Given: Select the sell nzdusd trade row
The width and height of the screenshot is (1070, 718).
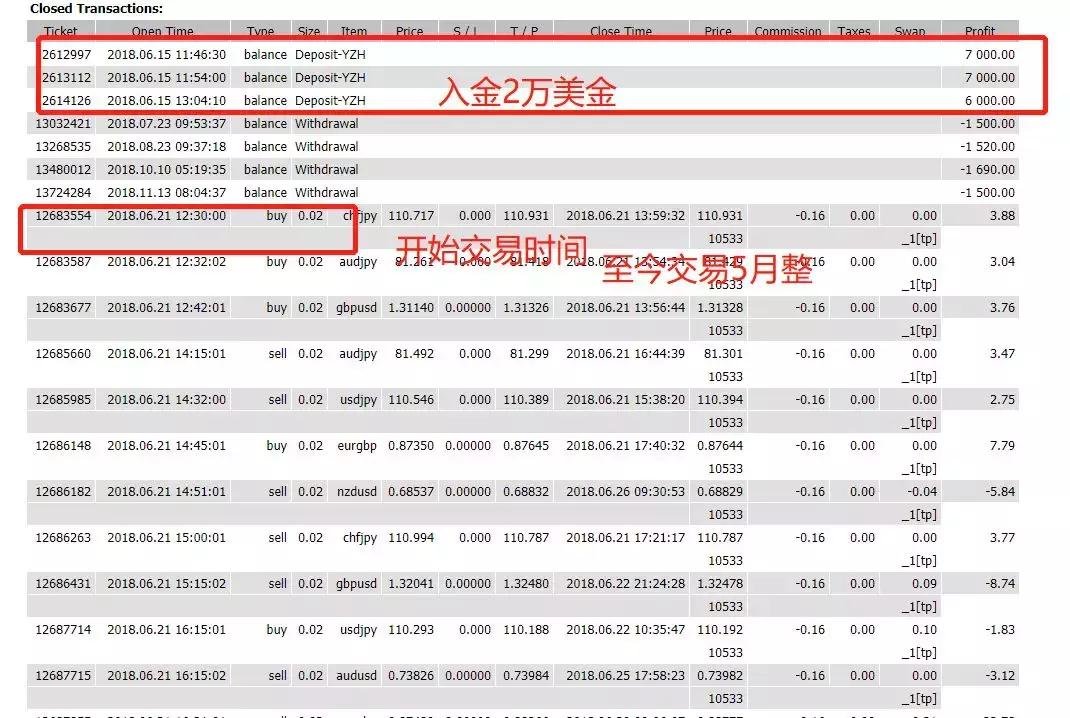Looking at the screenshot, I should pos(200,491).
